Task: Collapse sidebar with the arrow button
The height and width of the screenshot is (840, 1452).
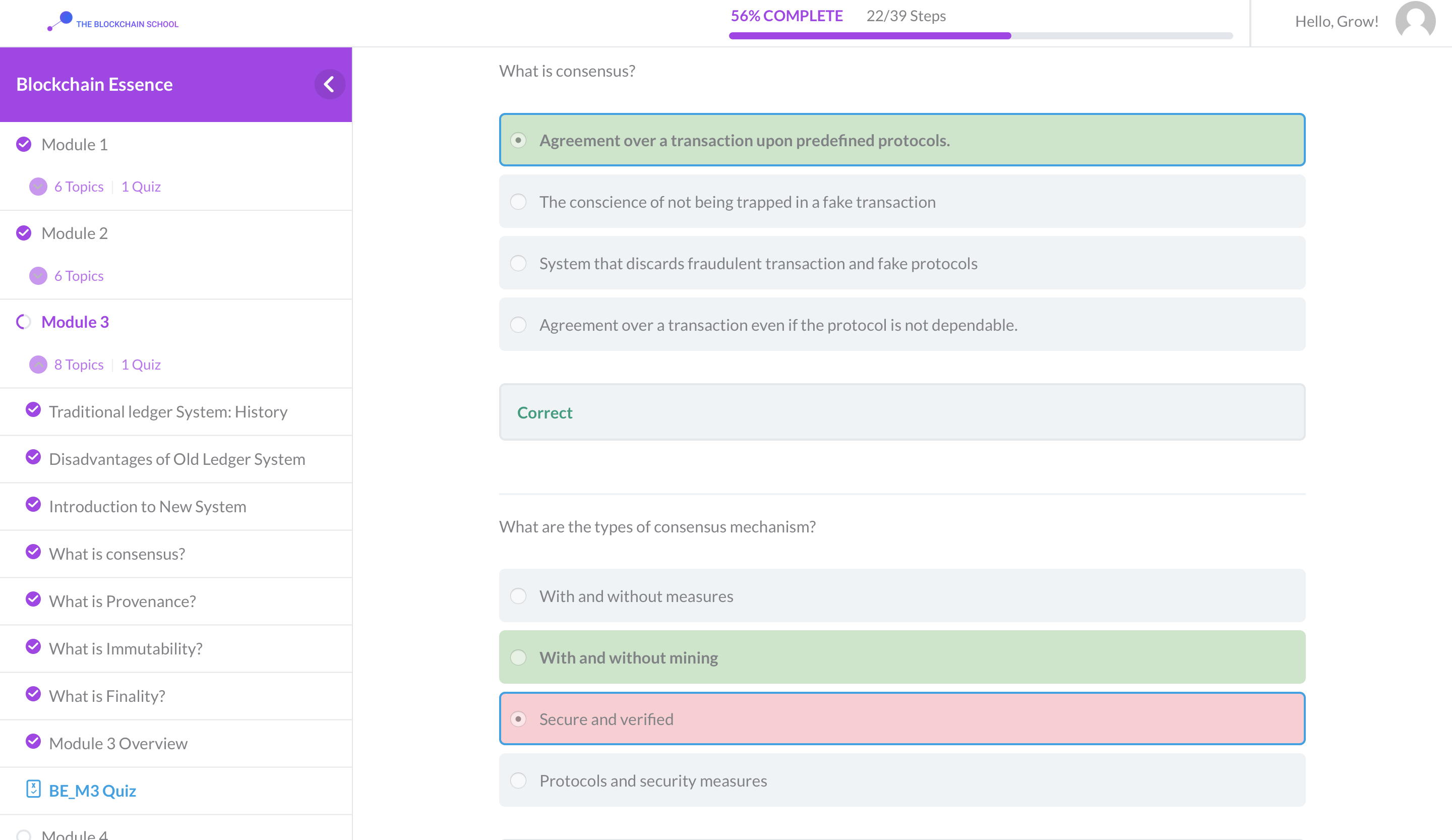Action: click(x=329, y=85)
